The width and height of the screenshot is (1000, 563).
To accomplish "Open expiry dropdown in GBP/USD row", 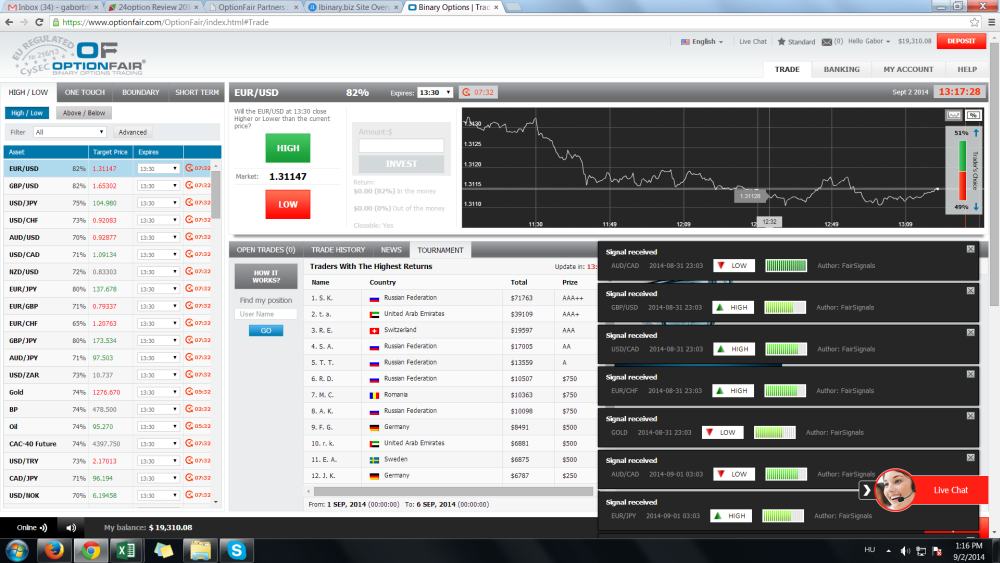I will click(158, 186).
